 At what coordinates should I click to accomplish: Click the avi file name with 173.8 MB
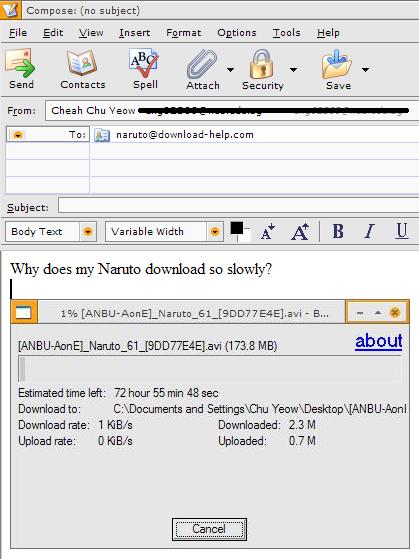pyautogui.click(x=148, y=345)
